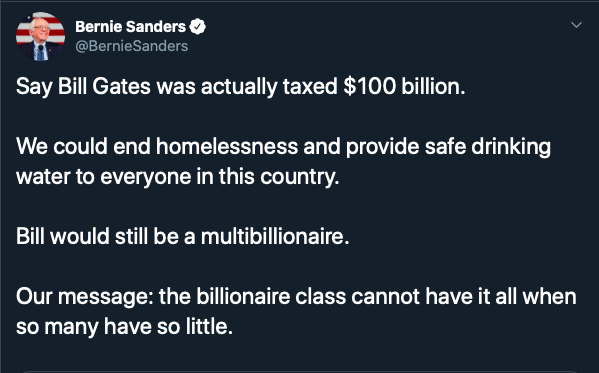This screenshot has width=599, height=373.
Task: Open Bernie Sanders profile picture
Action: pyautogui.click(x=40, y=36)
